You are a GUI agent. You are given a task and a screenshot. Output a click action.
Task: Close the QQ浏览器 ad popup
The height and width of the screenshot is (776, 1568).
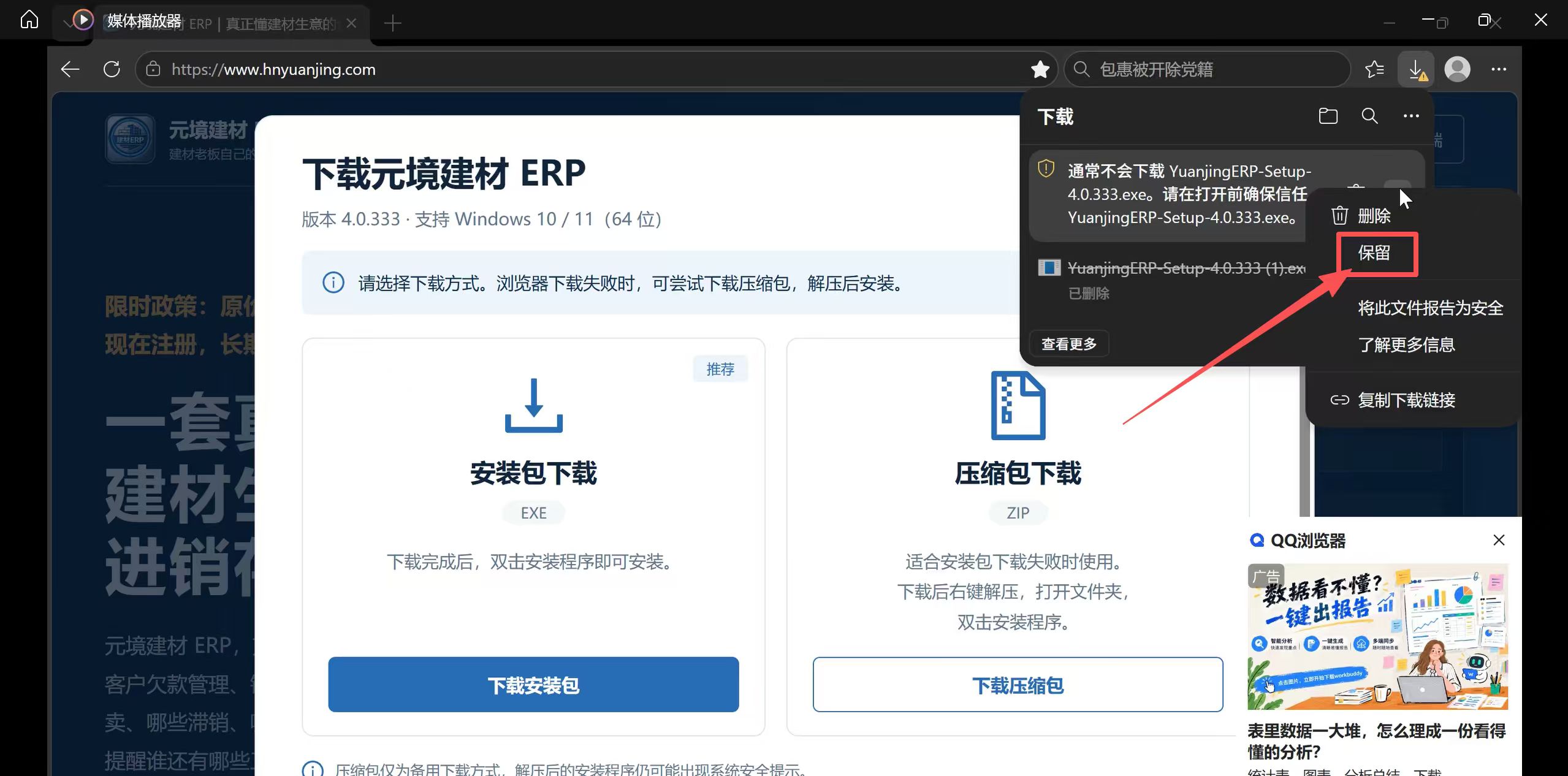point(1499,540)
